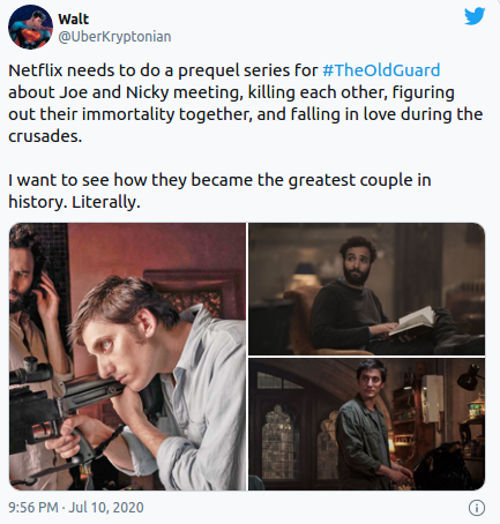
Task: Click the desk lamp in bottom-right photo
Action: pyautogui.click(x=470, y=376)
